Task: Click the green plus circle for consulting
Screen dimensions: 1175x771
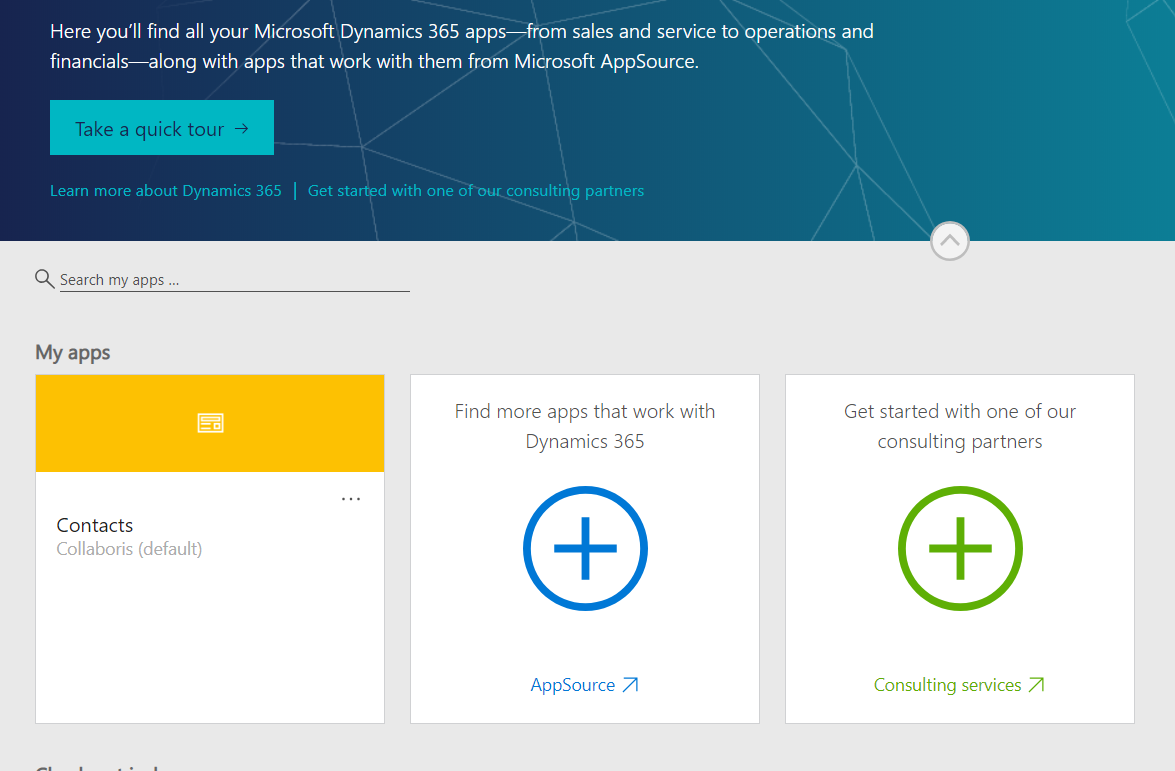Action: click(x=960, y=548)
